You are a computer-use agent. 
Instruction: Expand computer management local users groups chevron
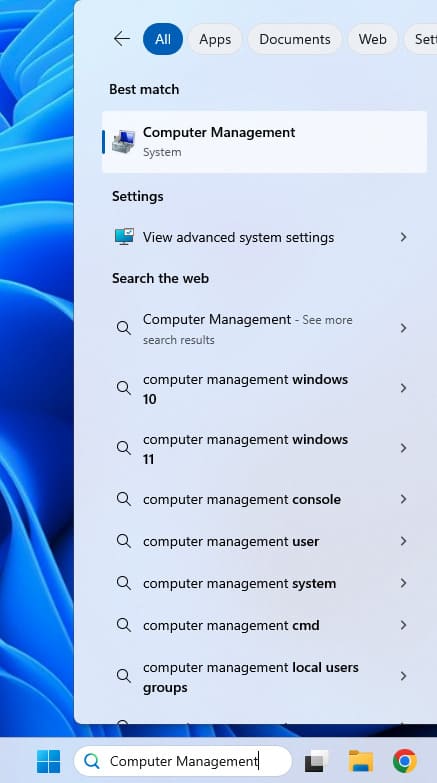click(404, 676)
